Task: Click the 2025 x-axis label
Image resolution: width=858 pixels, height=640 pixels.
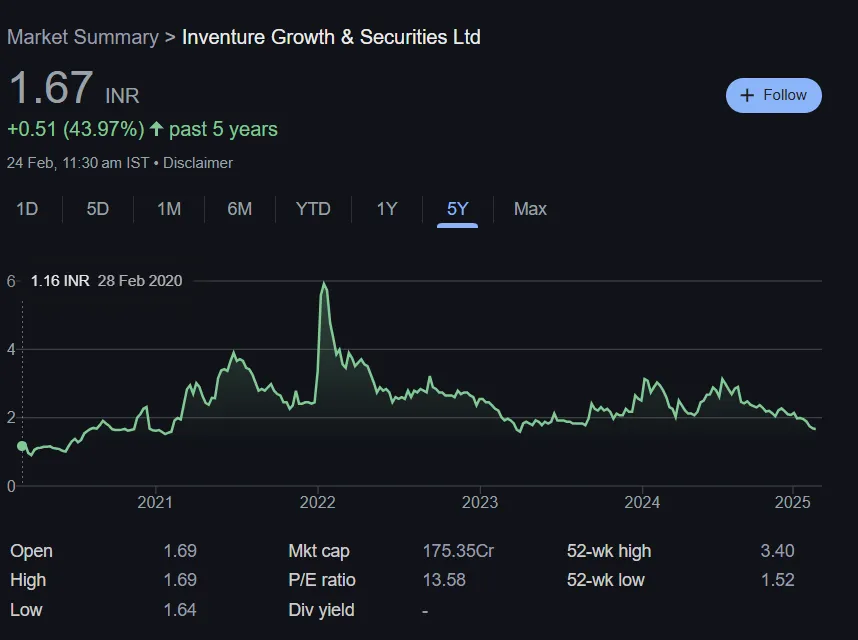Action: point(792,502)
